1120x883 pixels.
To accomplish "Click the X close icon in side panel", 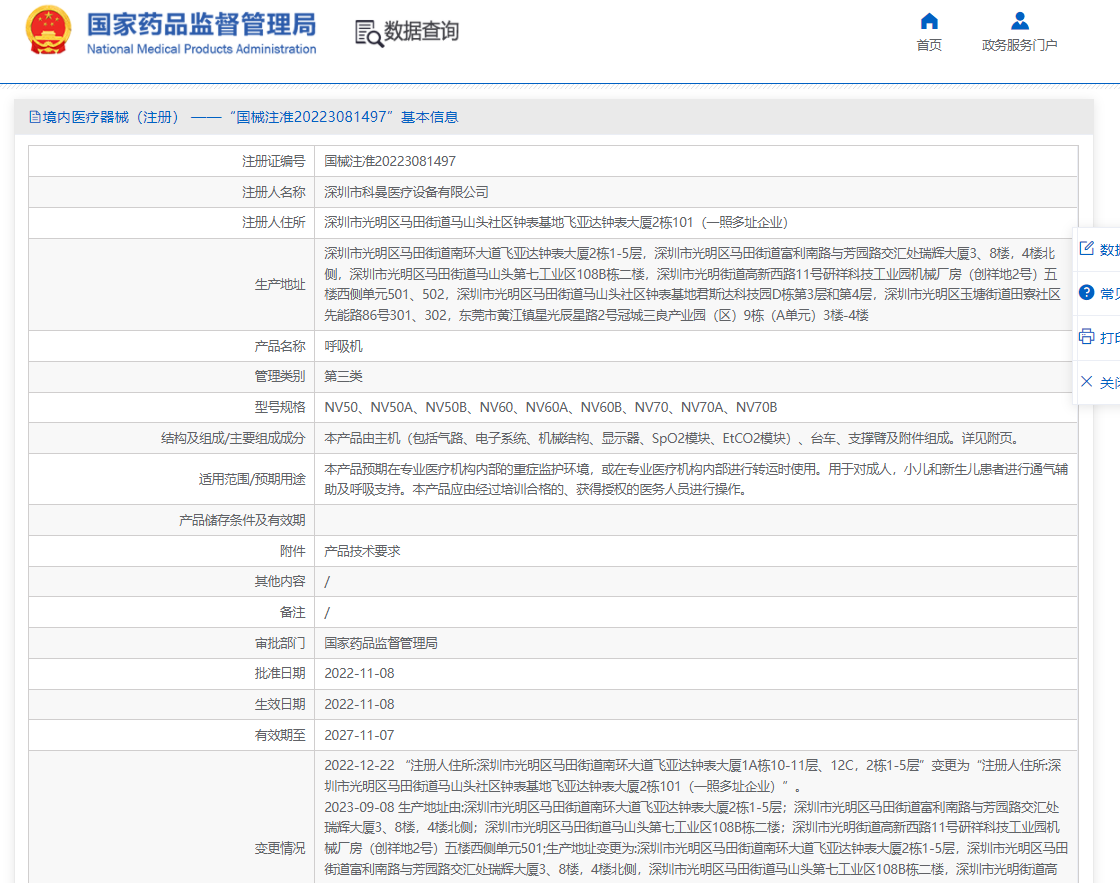I will pos(1086,381).
